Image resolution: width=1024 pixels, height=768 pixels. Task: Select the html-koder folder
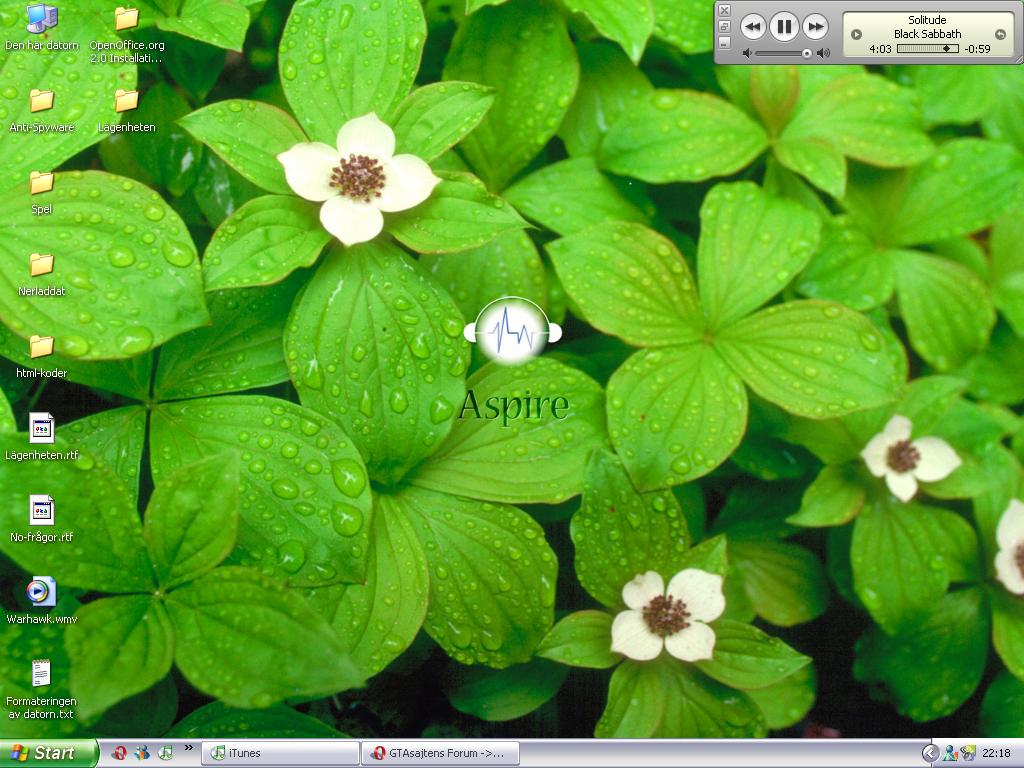(42, 357)
